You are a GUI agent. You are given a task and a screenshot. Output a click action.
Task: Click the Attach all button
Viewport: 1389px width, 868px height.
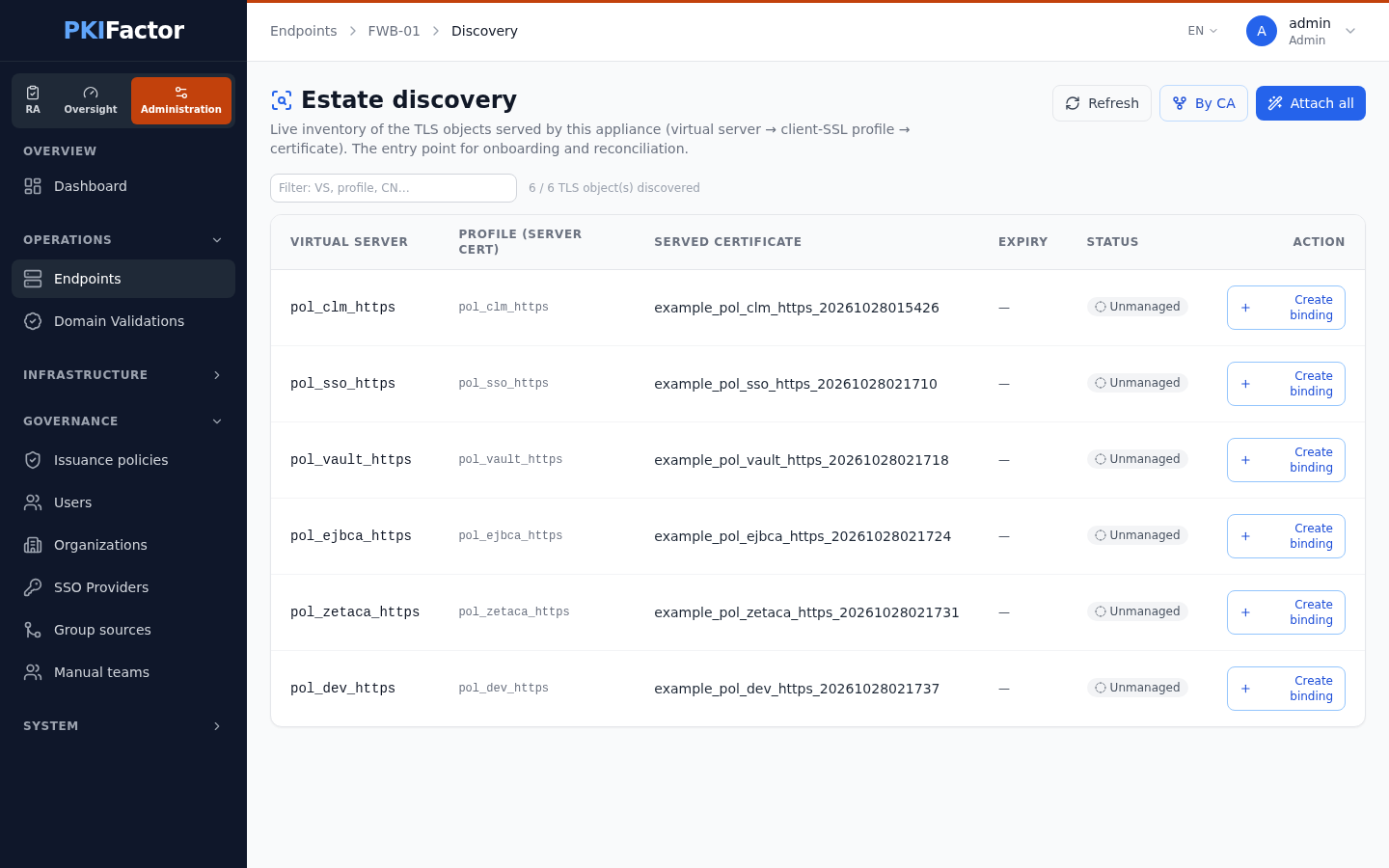coord(1311,103)
